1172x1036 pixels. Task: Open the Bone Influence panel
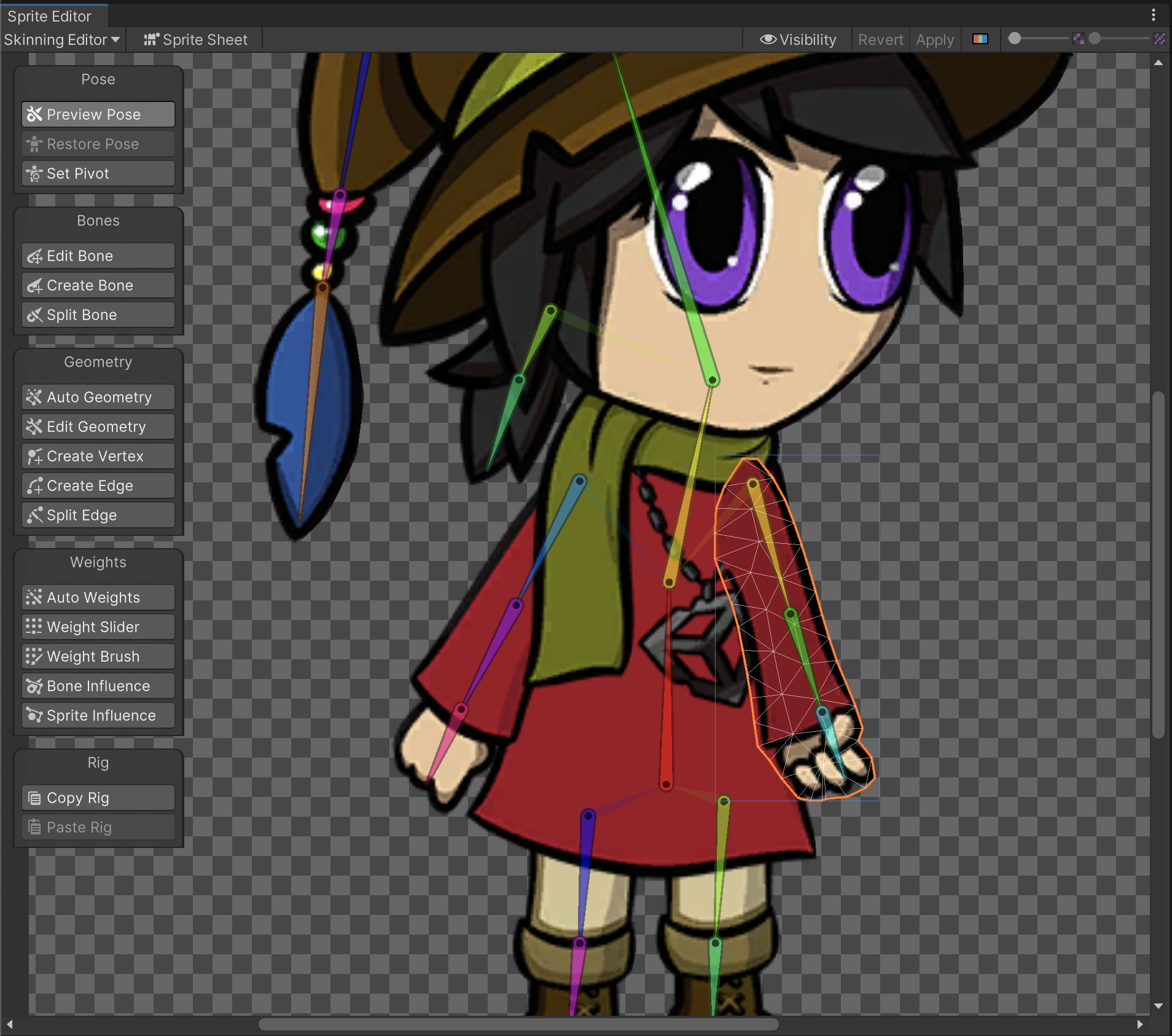pyautogui.click(x=98, y=686)
